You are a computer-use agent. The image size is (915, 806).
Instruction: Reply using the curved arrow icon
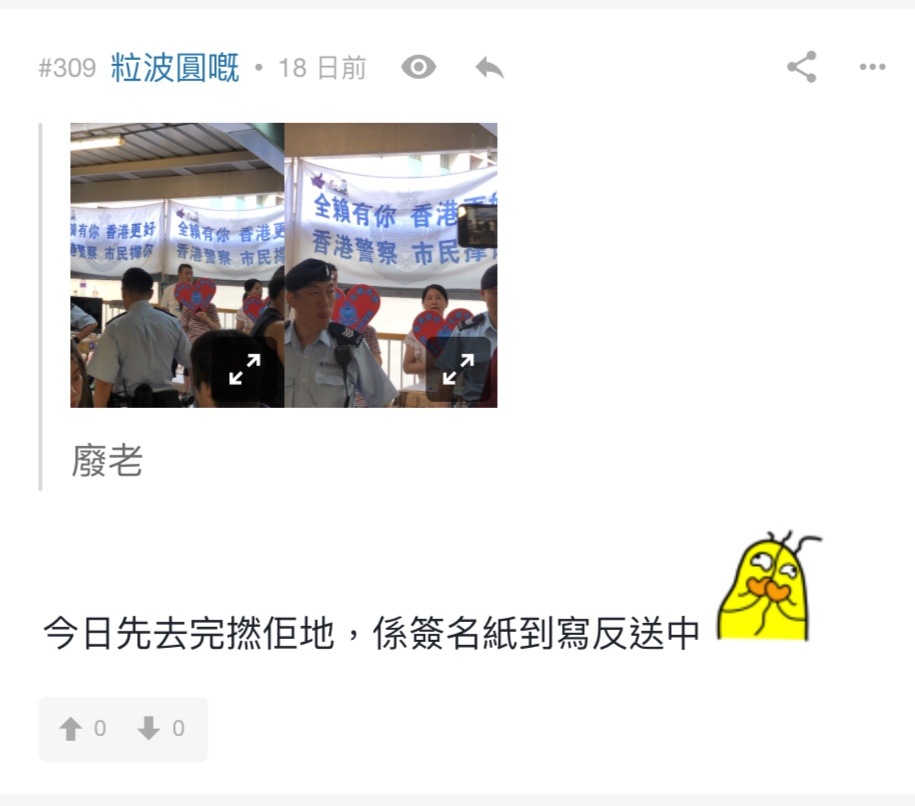pyautogui.click(x=489, y=68)
